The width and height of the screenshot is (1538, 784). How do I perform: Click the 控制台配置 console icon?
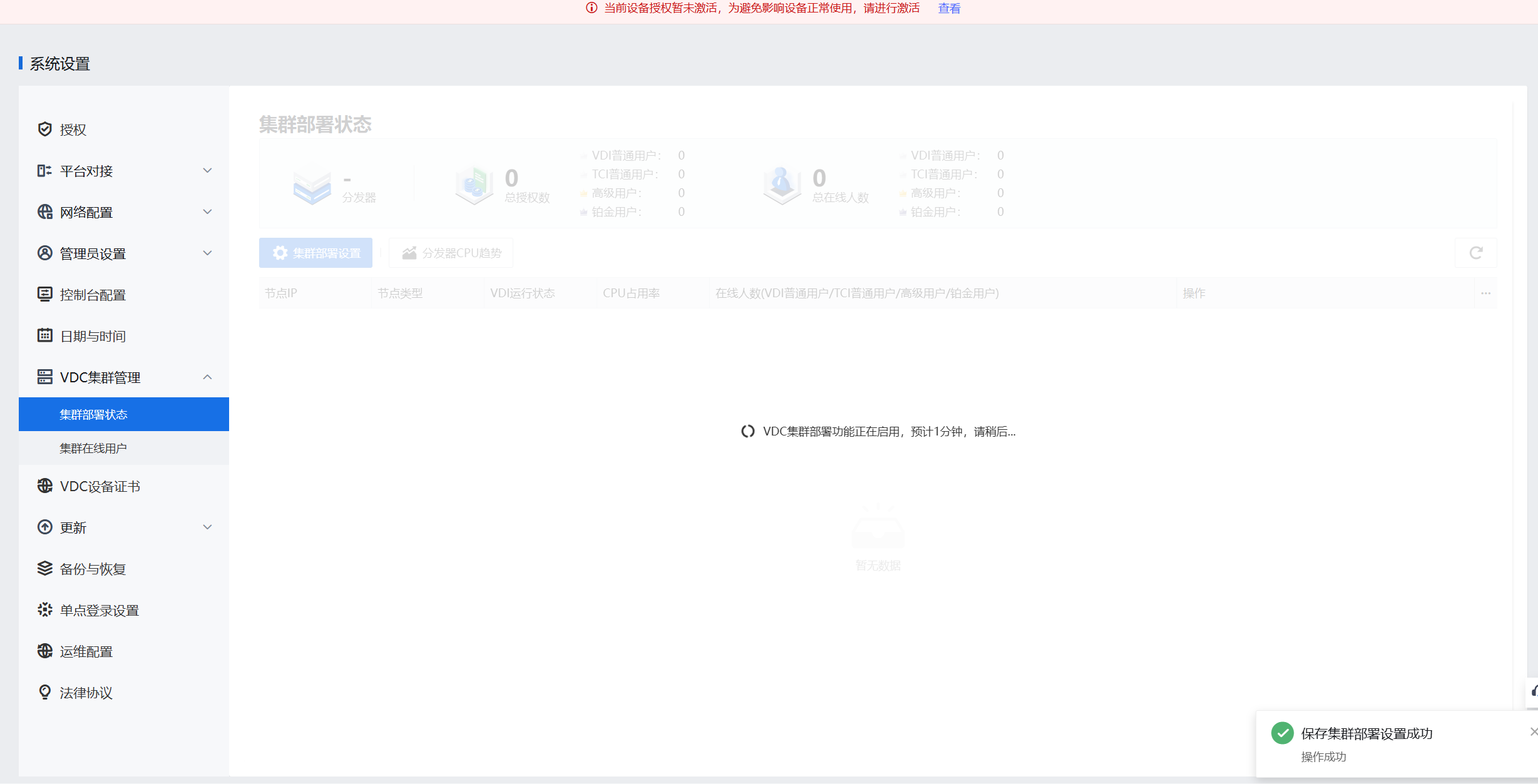point(44,294)
